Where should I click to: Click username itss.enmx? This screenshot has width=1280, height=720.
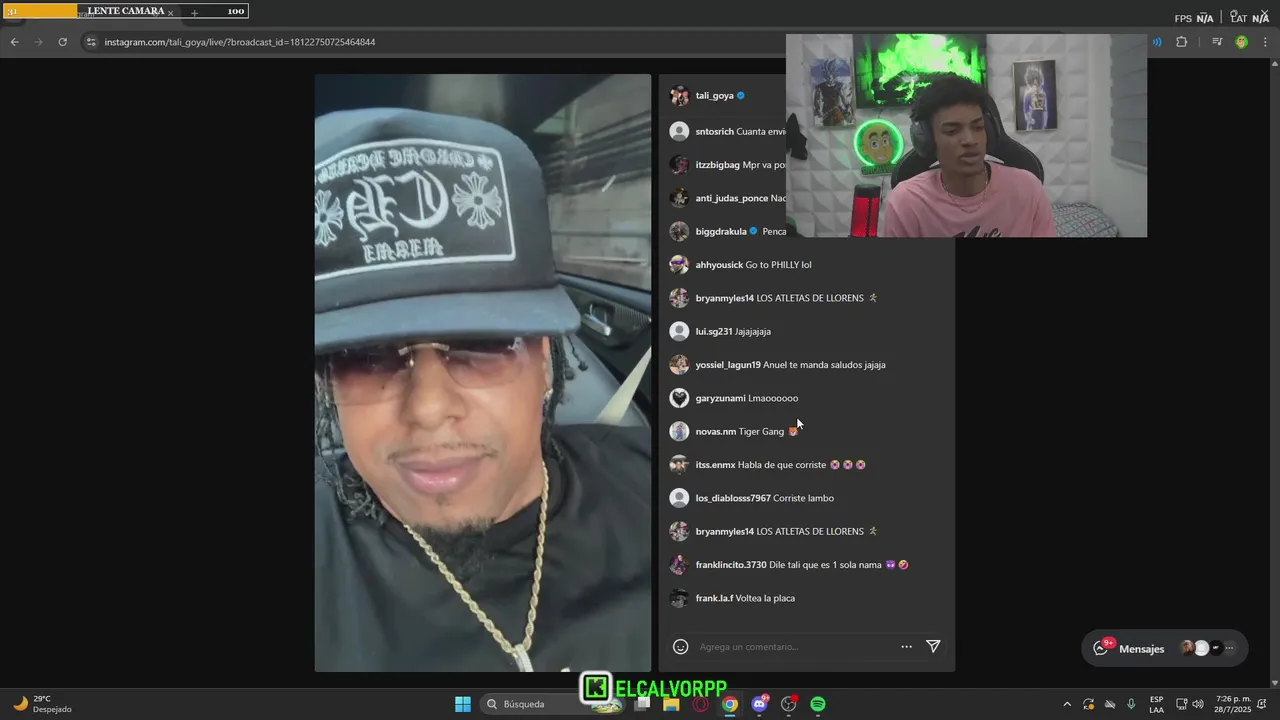(x=715, y=465)
